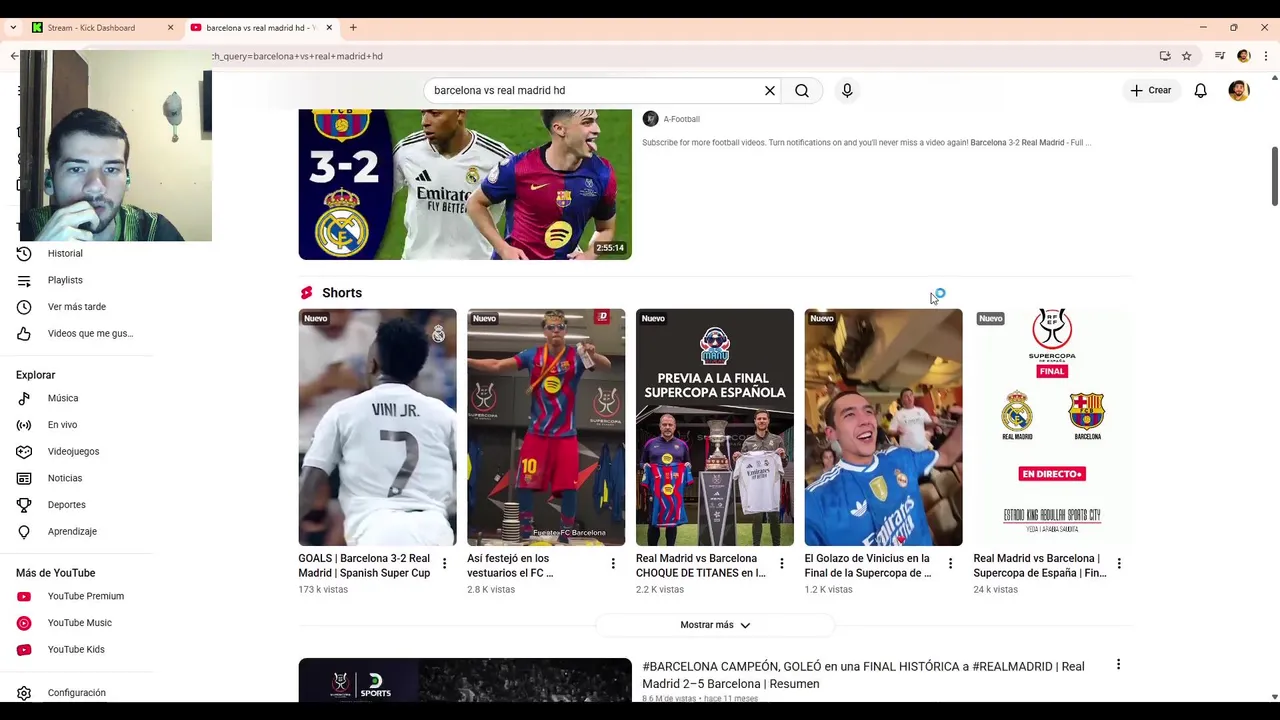This screenshot has height=720, width=1280.
Task: Open the A-Football channel link
Action: point(681,119)
